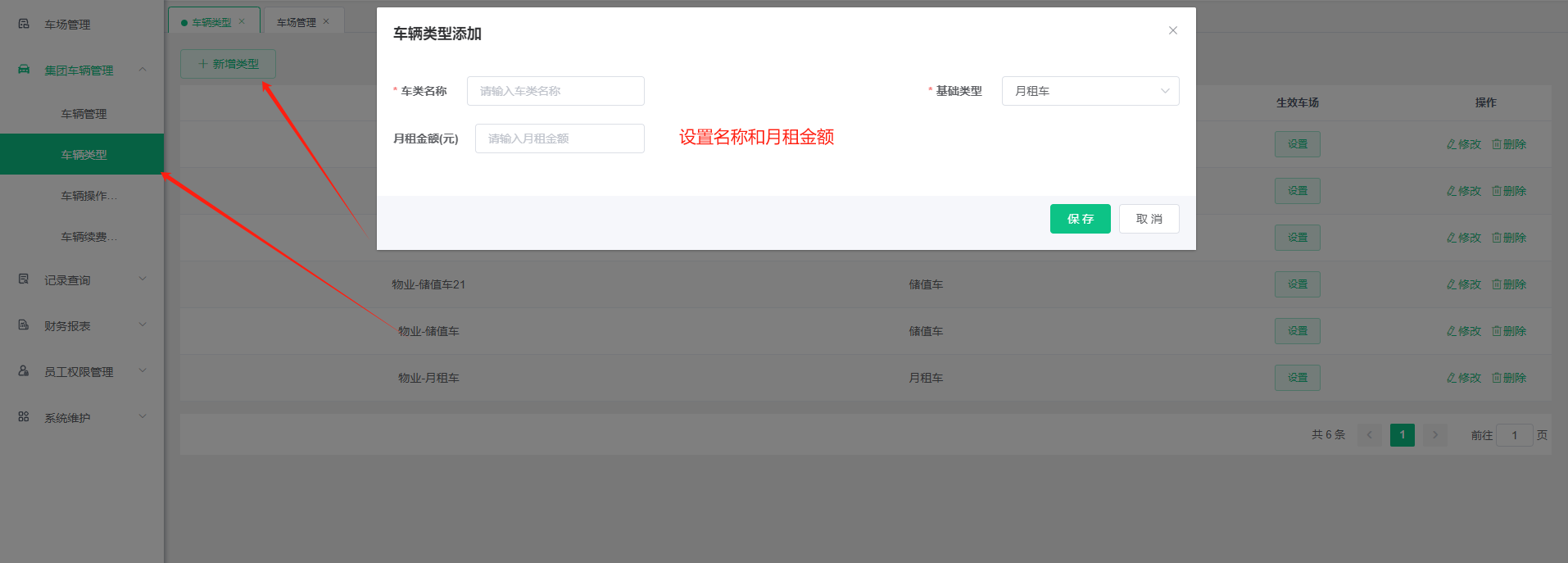The height and width of the screenshot is (563, 1568).
Task: Click the 车场管理 sidebar parking icon
Action: (24, 24)
